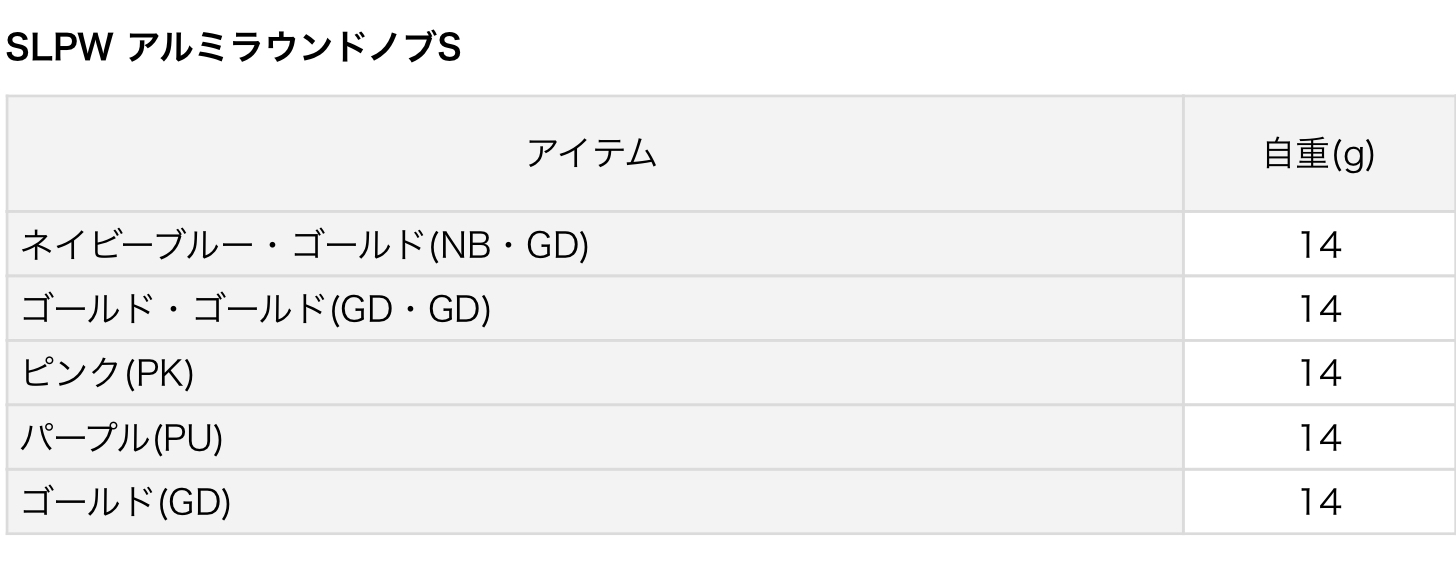Viewport: 1456px width, 567px height.
Task: Click the (GD・GD) color code
Action: click(410, 309)
